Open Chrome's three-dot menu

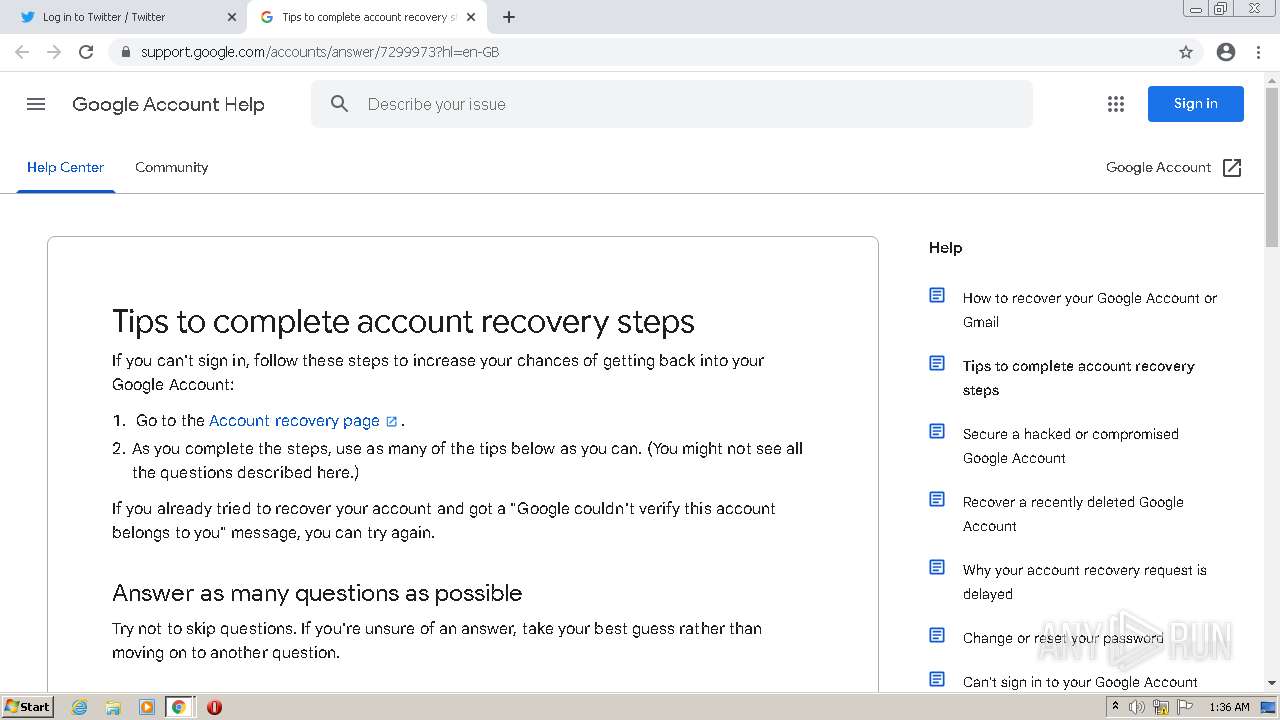click(1259, 52)
